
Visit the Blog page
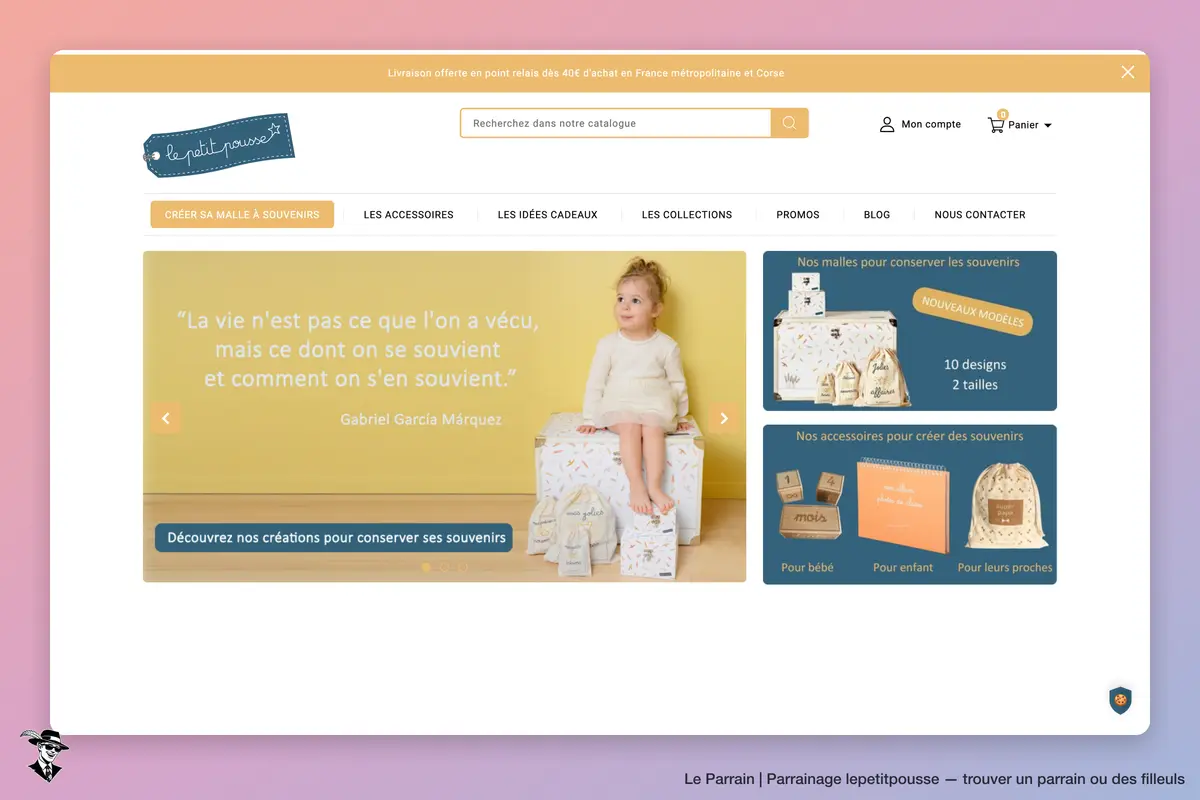coord(877,215)
